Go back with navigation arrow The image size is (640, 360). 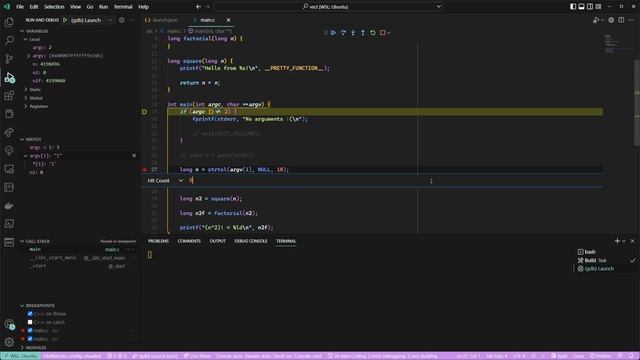pos(198,7)
